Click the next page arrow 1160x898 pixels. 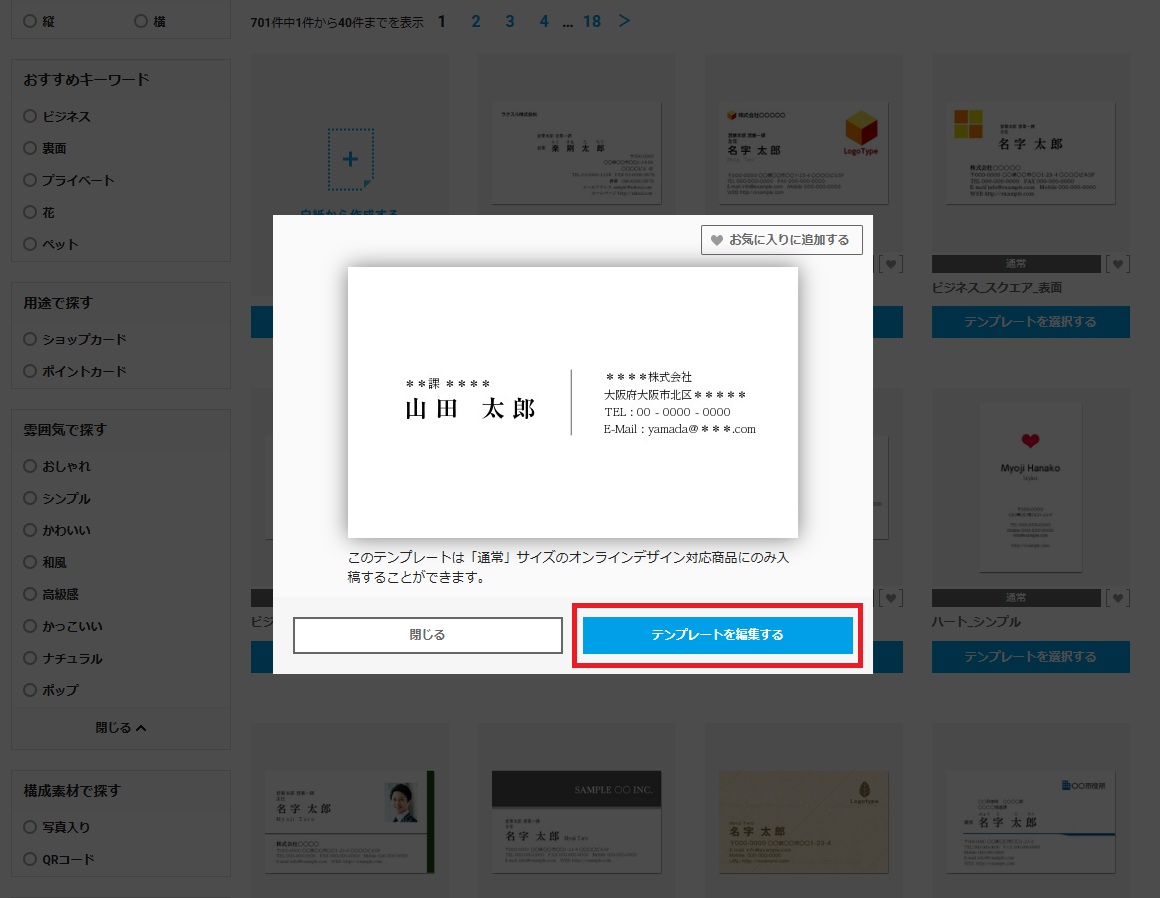[624, 21]
